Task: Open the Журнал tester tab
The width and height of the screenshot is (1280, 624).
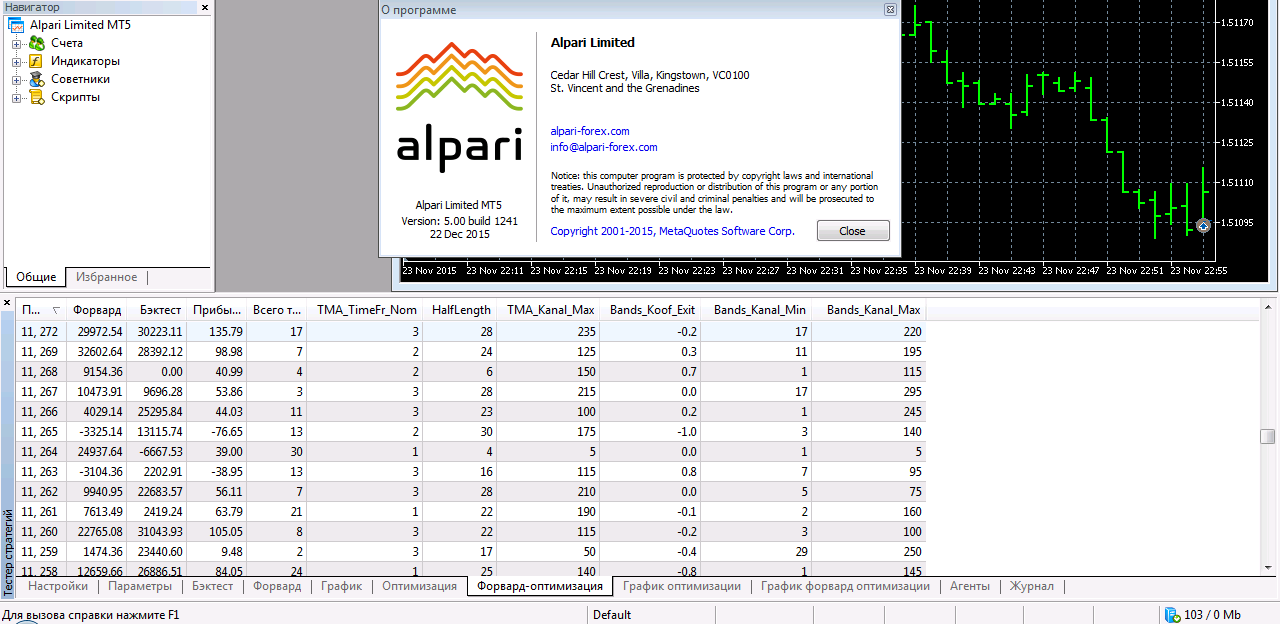Action: (x=1031, y=586)
